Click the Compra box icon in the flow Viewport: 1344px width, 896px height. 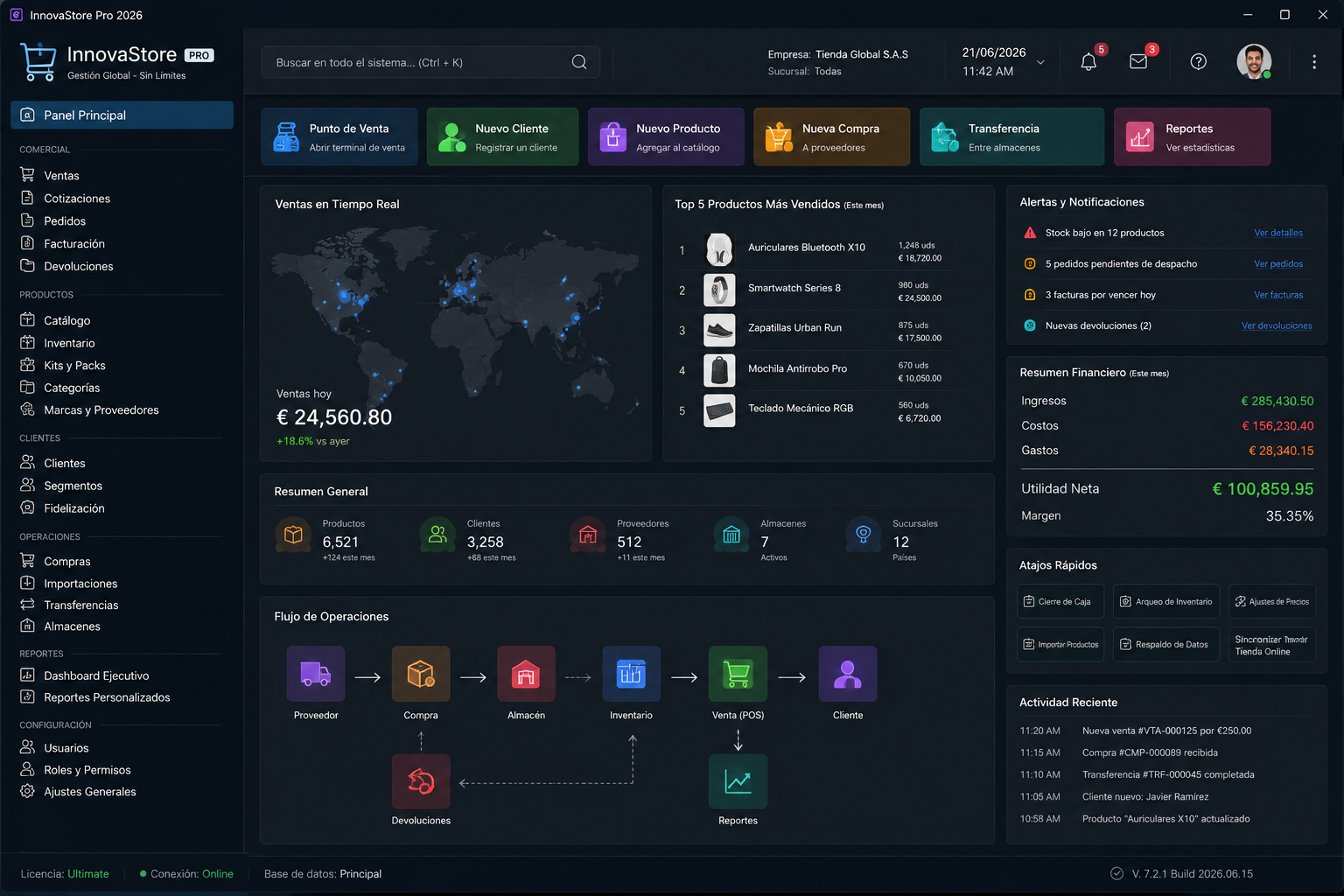point(421,674)
